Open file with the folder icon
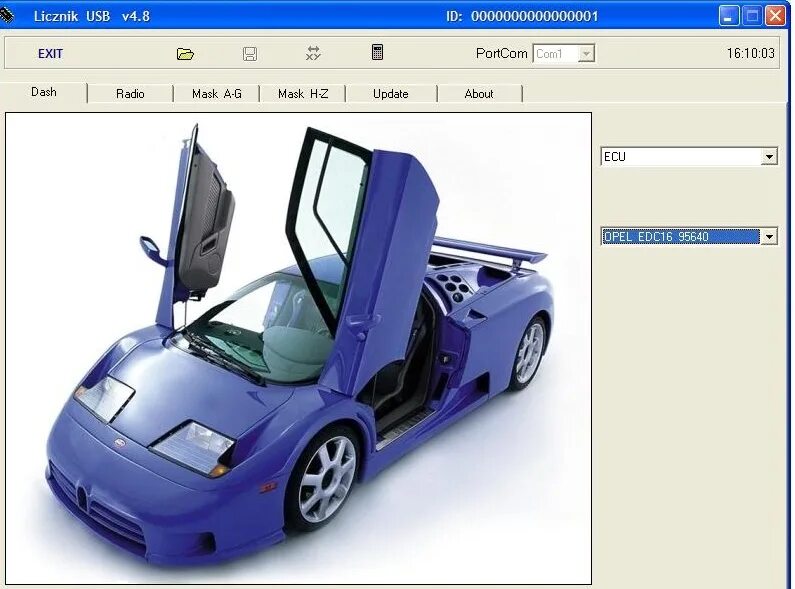The height and width of the screenshot is (589, 795). click(185, 54)
